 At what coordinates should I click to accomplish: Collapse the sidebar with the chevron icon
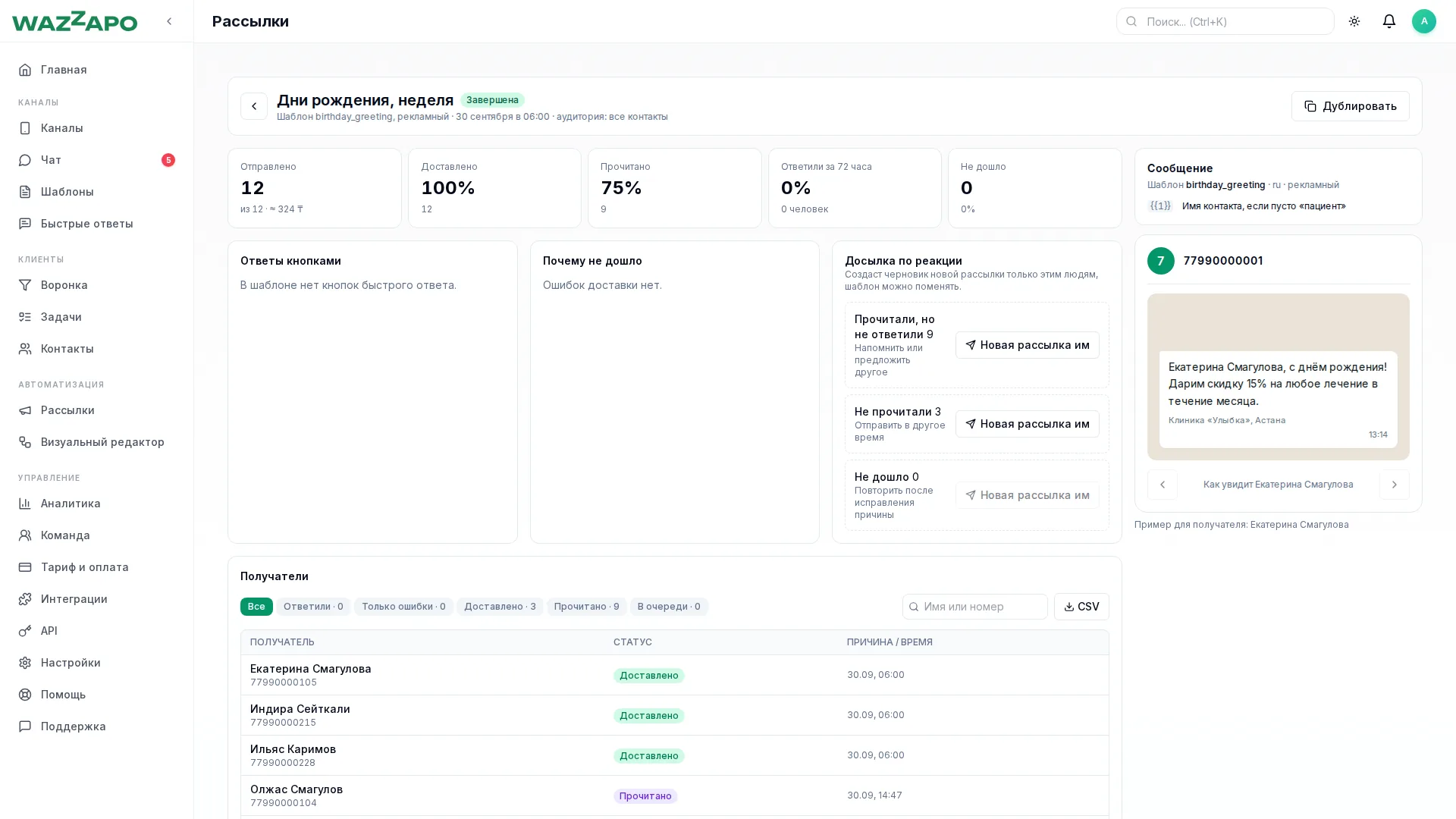click(169, 21)
